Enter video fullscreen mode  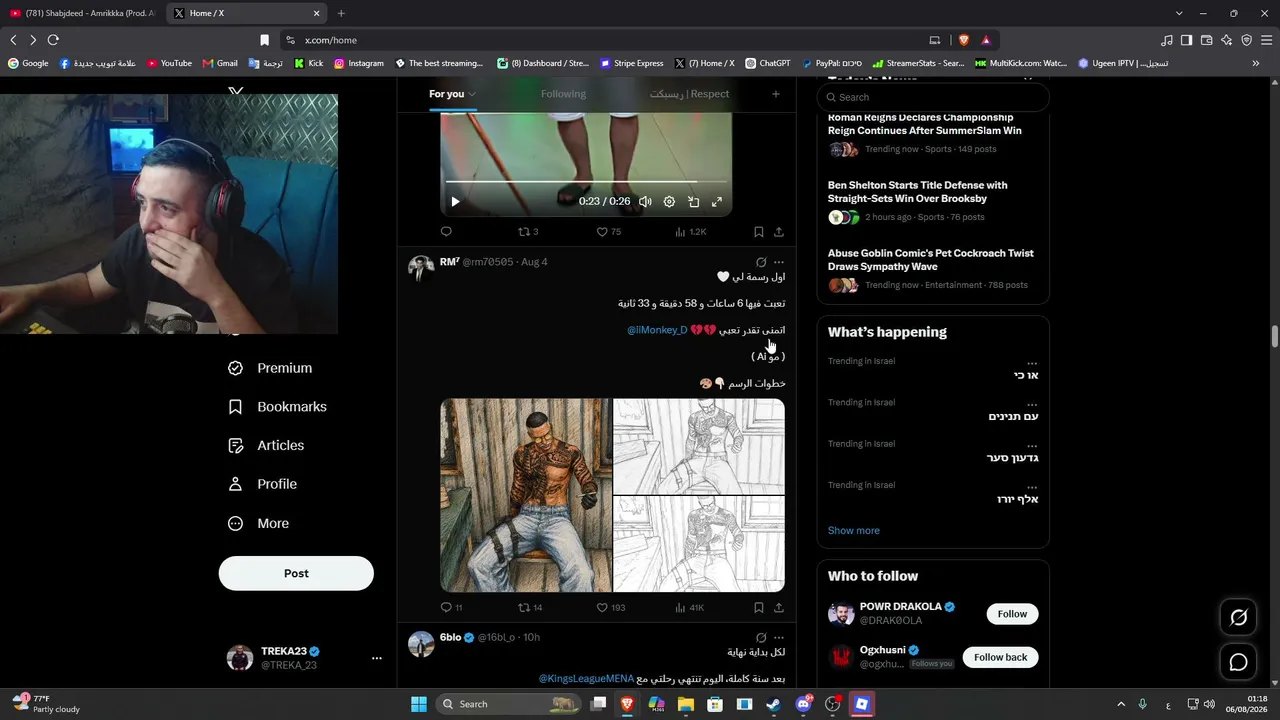(x=717, y=202)
